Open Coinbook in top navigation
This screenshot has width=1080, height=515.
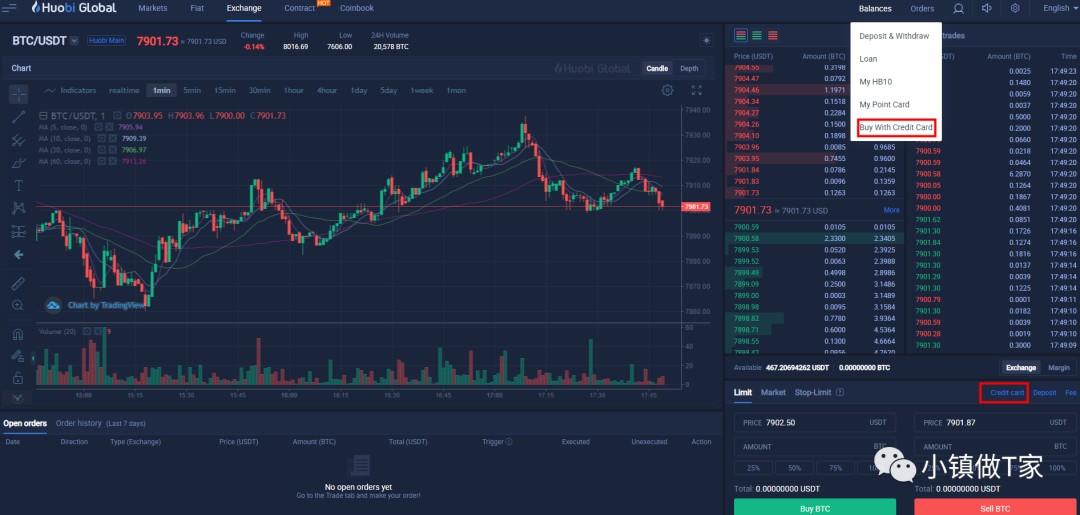coord(357,8)
